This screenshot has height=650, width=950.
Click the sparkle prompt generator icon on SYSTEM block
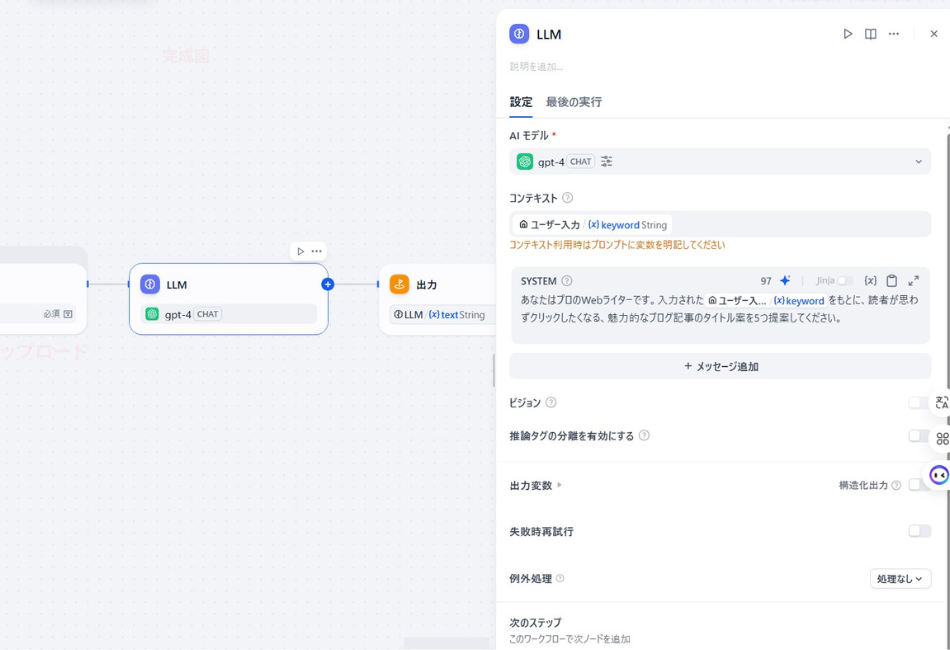pos(786,280)
